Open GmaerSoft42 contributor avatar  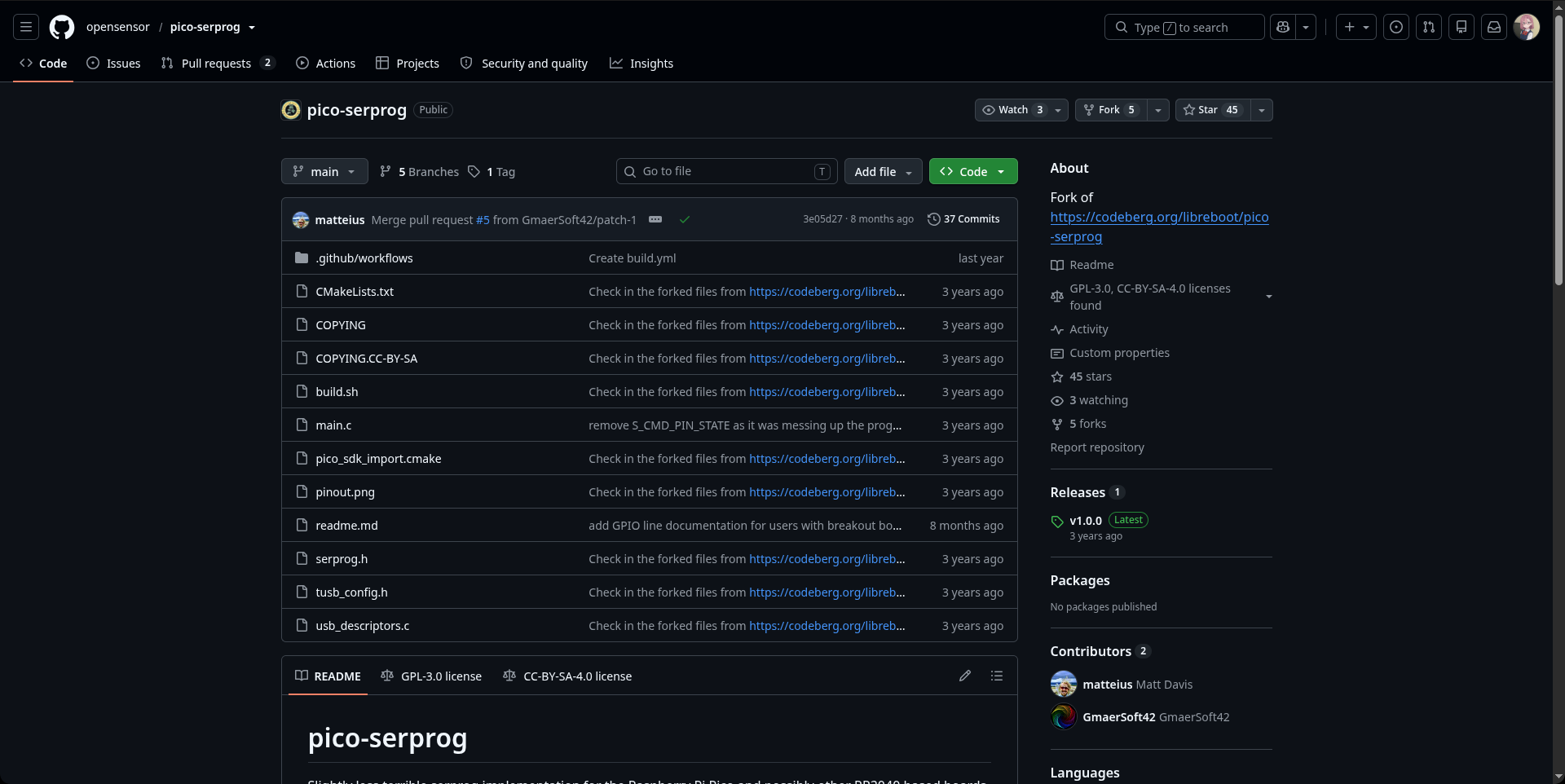pos(1064,717)
